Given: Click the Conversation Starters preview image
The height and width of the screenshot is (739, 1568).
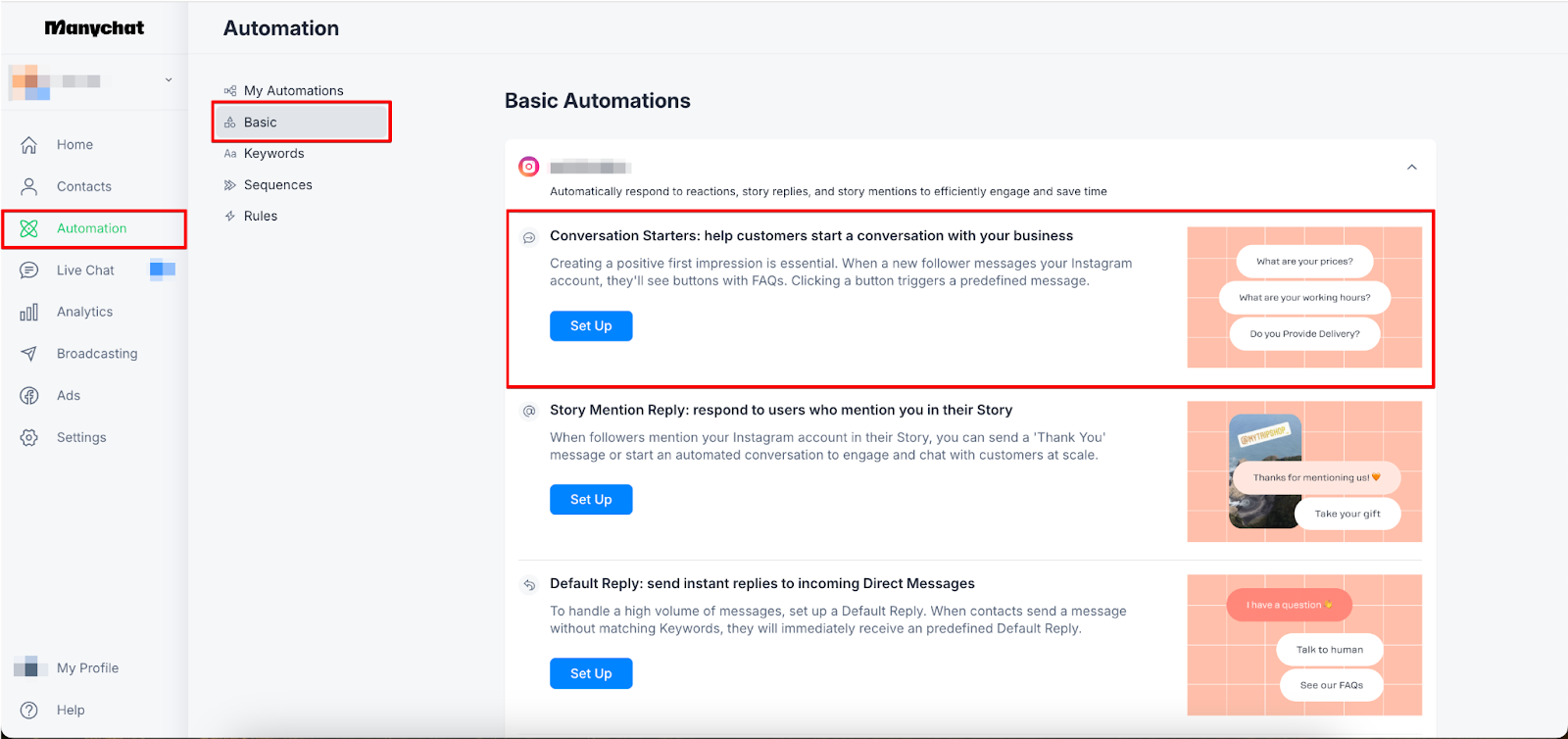Looking at the screenshot, I should point(1304,298).
